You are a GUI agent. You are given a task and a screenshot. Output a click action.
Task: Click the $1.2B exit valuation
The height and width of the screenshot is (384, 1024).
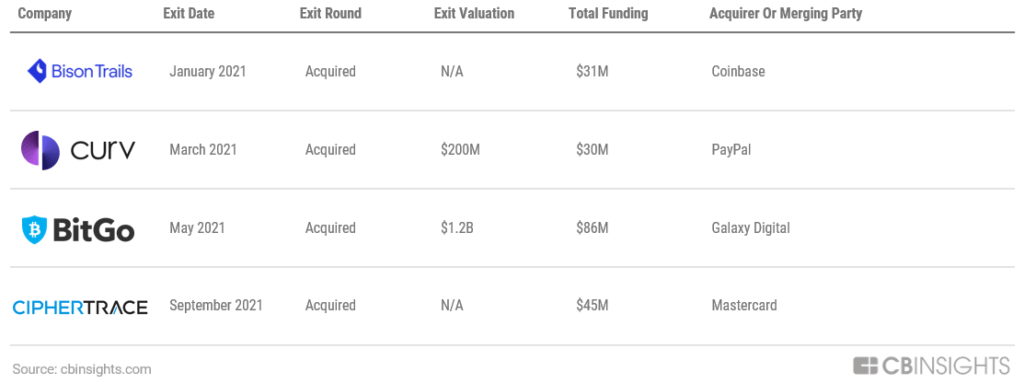pyautogui.click(x=457, y=228)
